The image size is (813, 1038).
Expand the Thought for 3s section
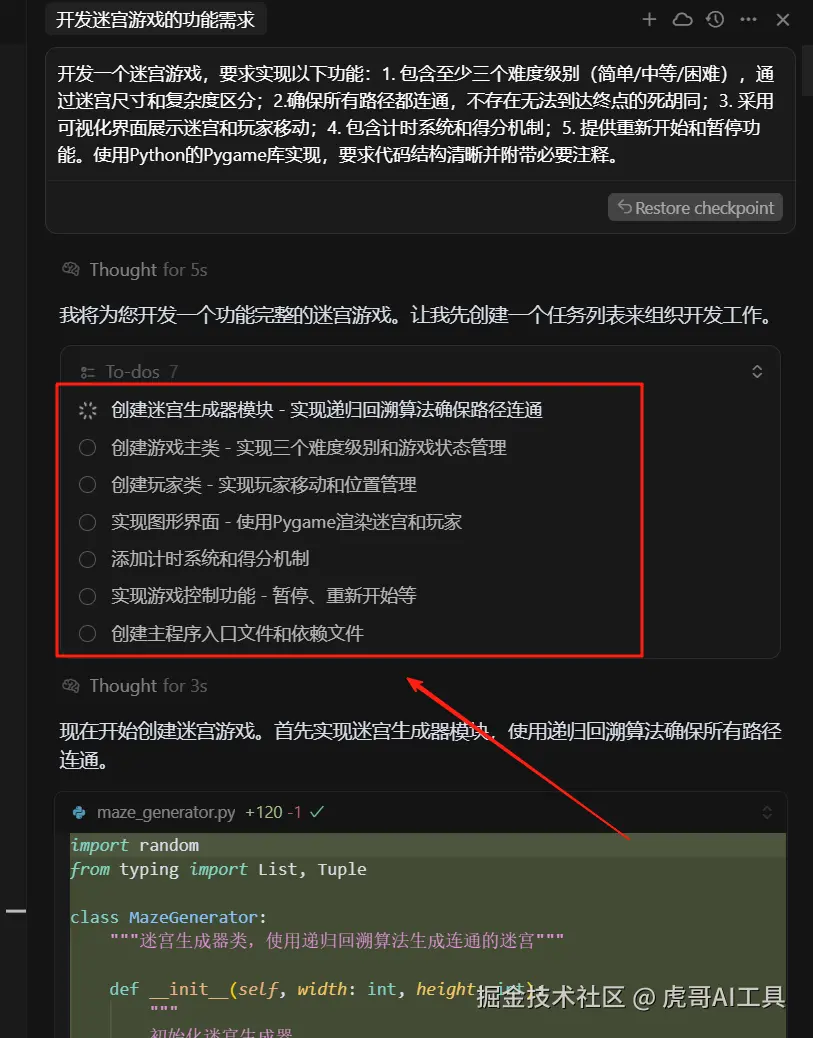[148, 686]
